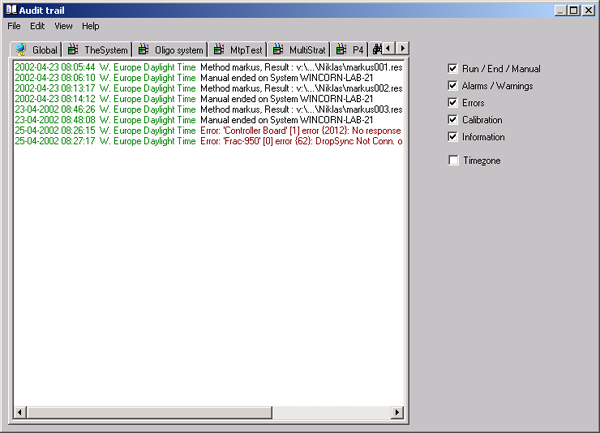Click the globe icon on Global tab

coord(20,49)
